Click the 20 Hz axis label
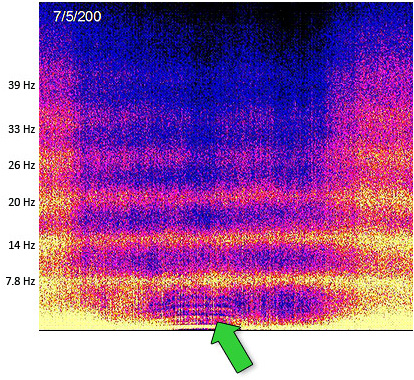This screenshot has height=380, width=414. [x=22, y=202]
